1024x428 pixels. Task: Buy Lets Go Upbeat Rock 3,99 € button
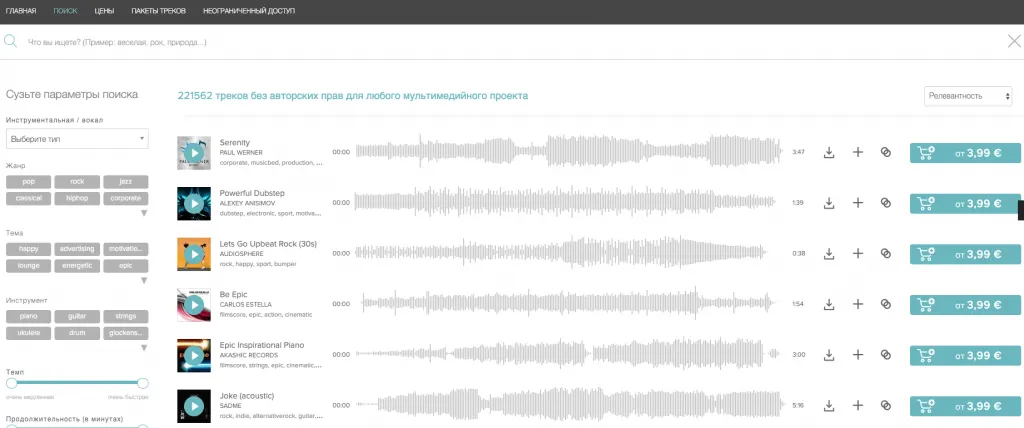click(965, 254)
